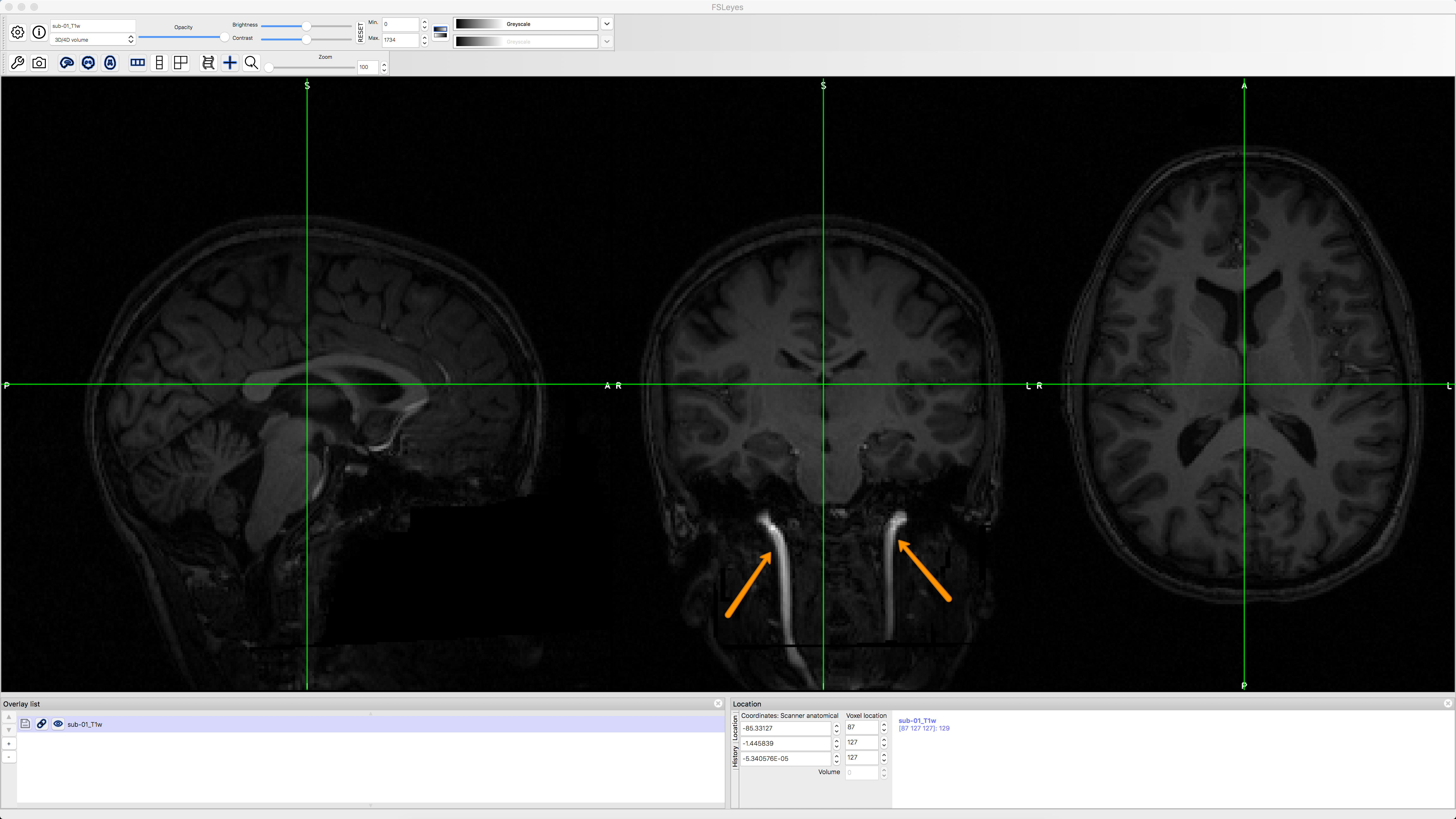Adjust voxel Z location stepper
Screen dimensions: 1456x819
click(x=884, y=757)
